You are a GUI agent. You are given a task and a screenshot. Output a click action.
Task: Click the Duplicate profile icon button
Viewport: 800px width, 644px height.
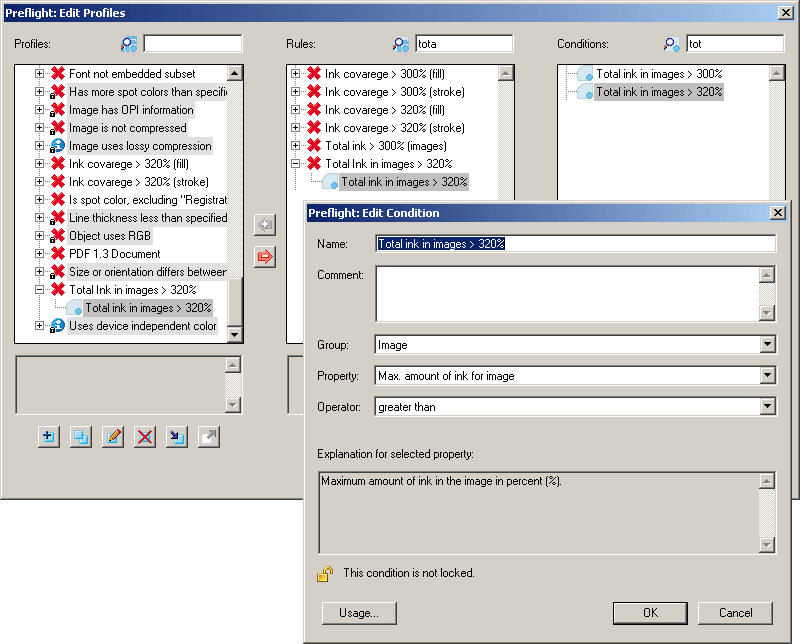(x=81, y=437)
